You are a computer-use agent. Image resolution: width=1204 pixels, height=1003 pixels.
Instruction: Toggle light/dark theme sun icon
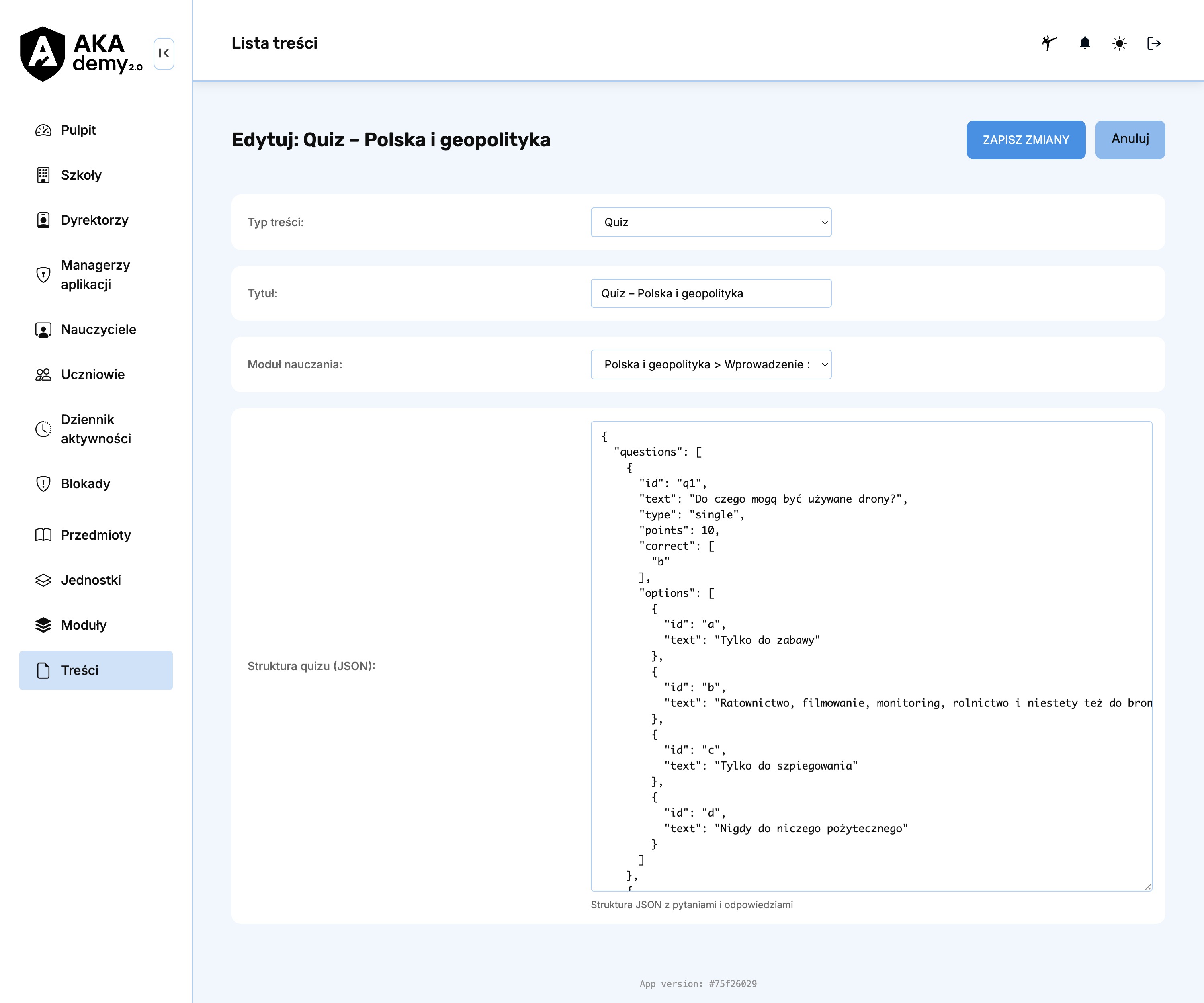1119,43
